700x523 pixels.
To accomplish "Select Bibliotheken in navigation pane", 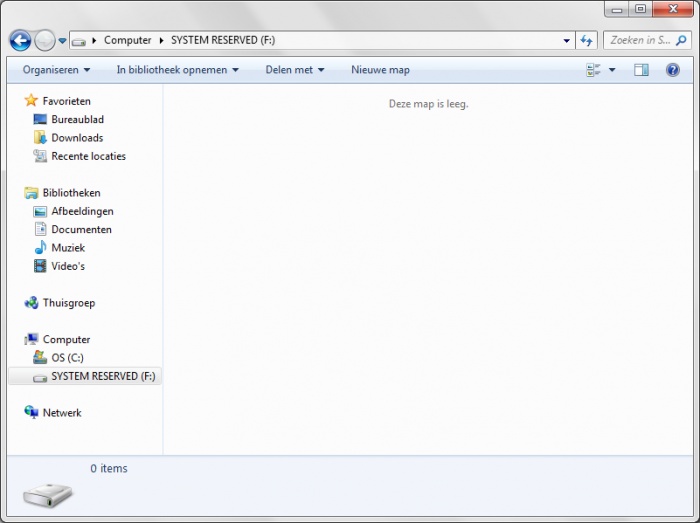I will click(71, 193).
